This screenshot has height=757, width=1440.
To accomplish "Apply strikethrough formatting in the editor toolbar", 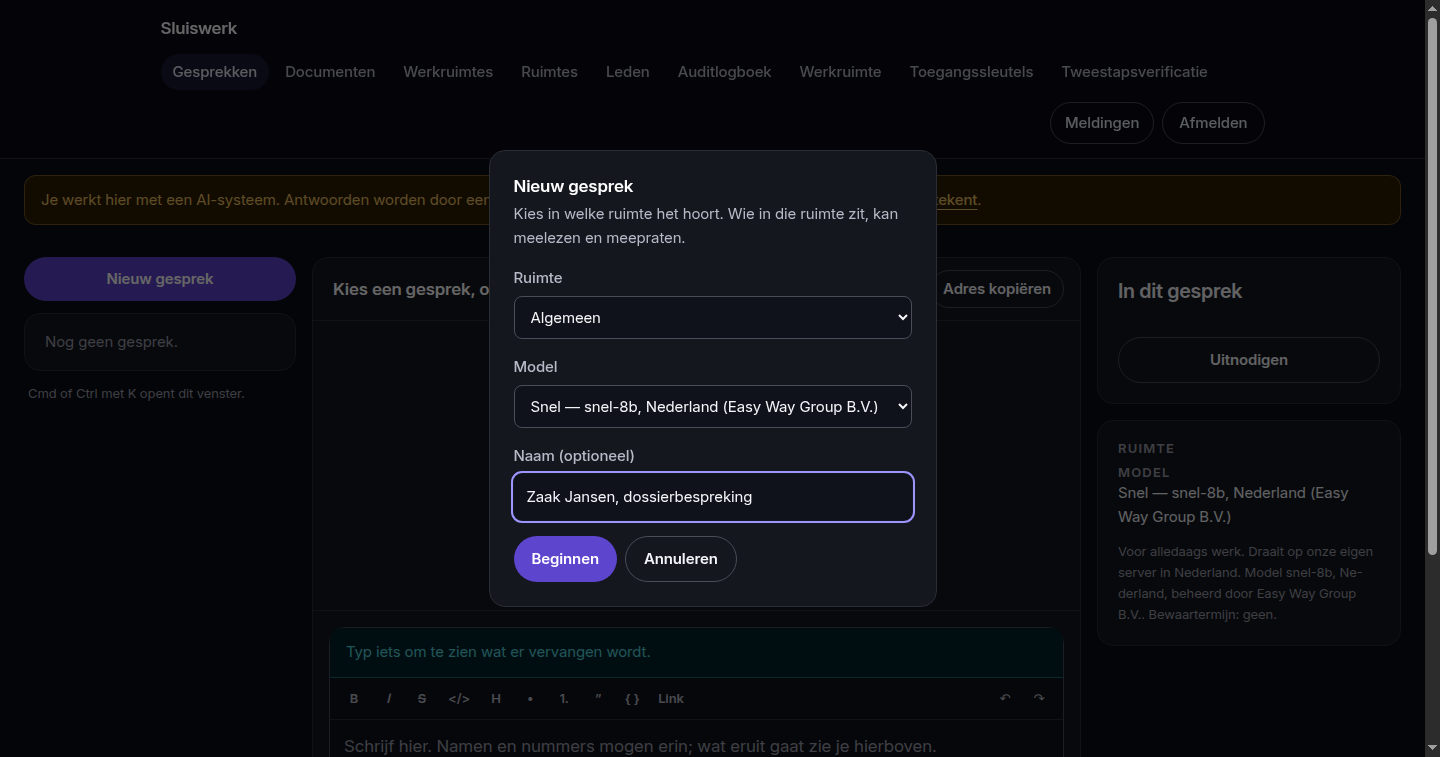I will (422, 699).
